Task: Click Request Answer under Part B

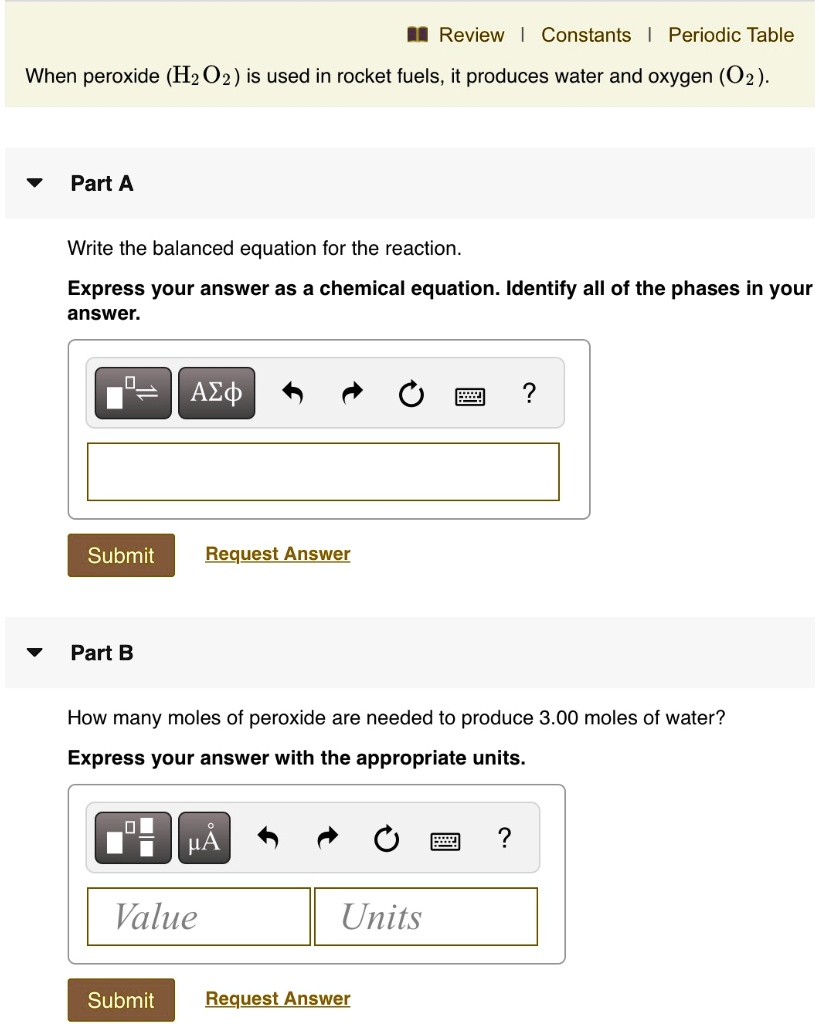Action: (x=277, y=998)
